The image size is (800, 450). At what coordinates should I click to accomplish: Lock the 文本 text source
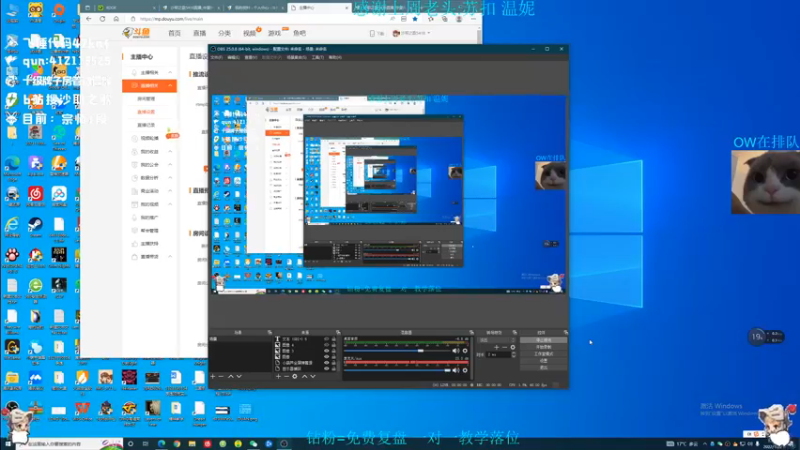coord(334,339)
